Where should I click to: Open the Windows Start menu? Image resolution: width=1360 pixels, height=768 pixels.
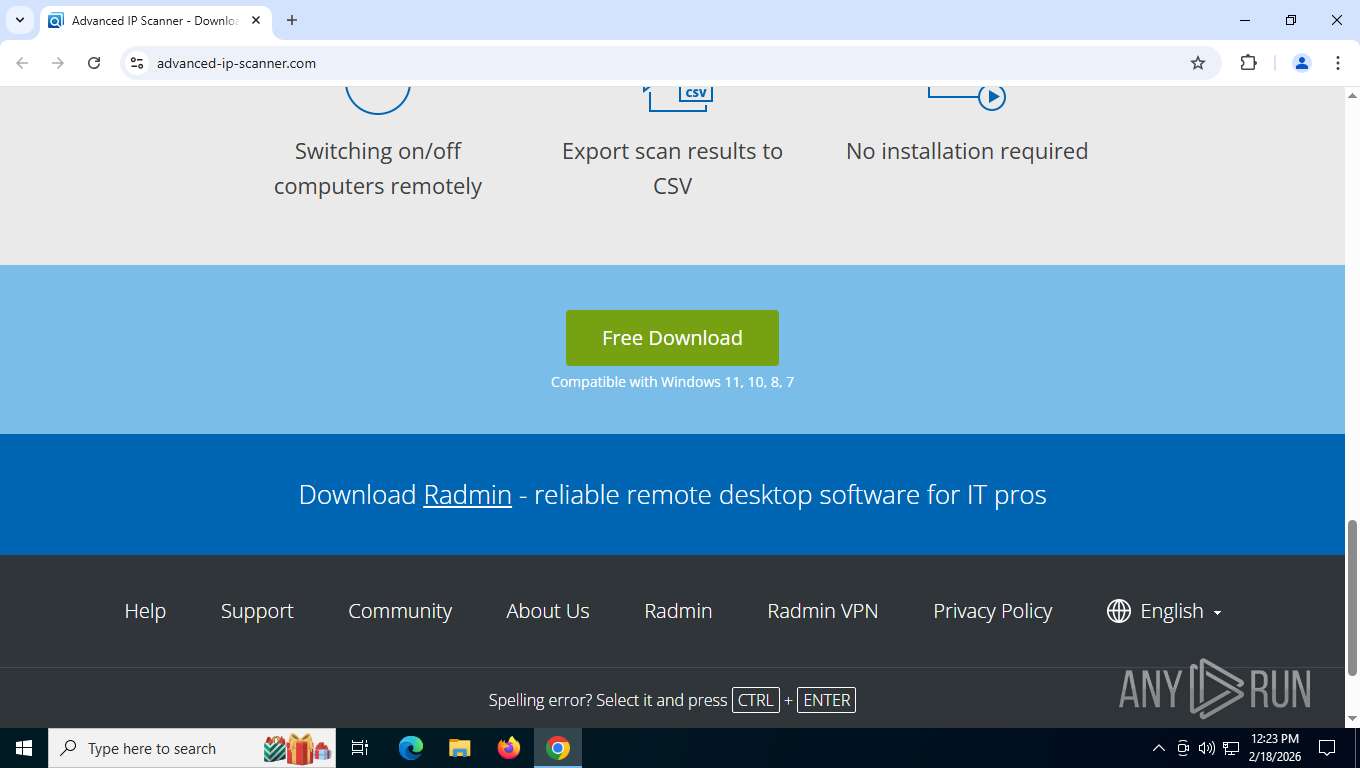coord(24,748)
